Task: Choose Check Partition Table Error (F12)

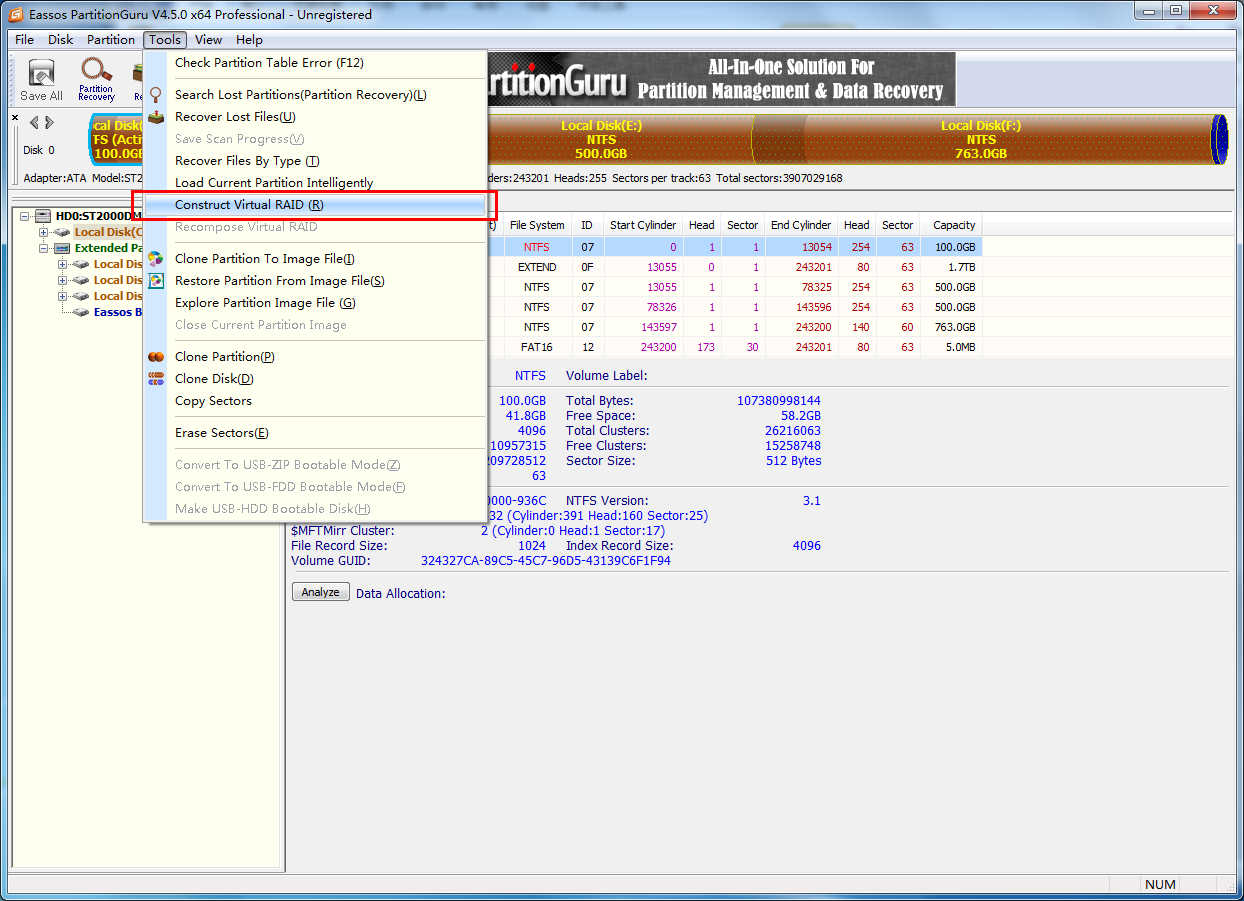Action: (x=315, y=63)
